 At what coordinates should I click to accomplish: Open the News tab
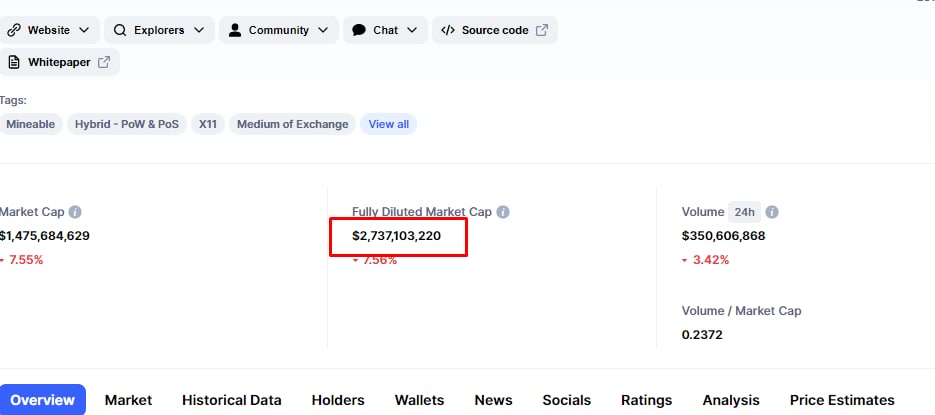[493, 400]
